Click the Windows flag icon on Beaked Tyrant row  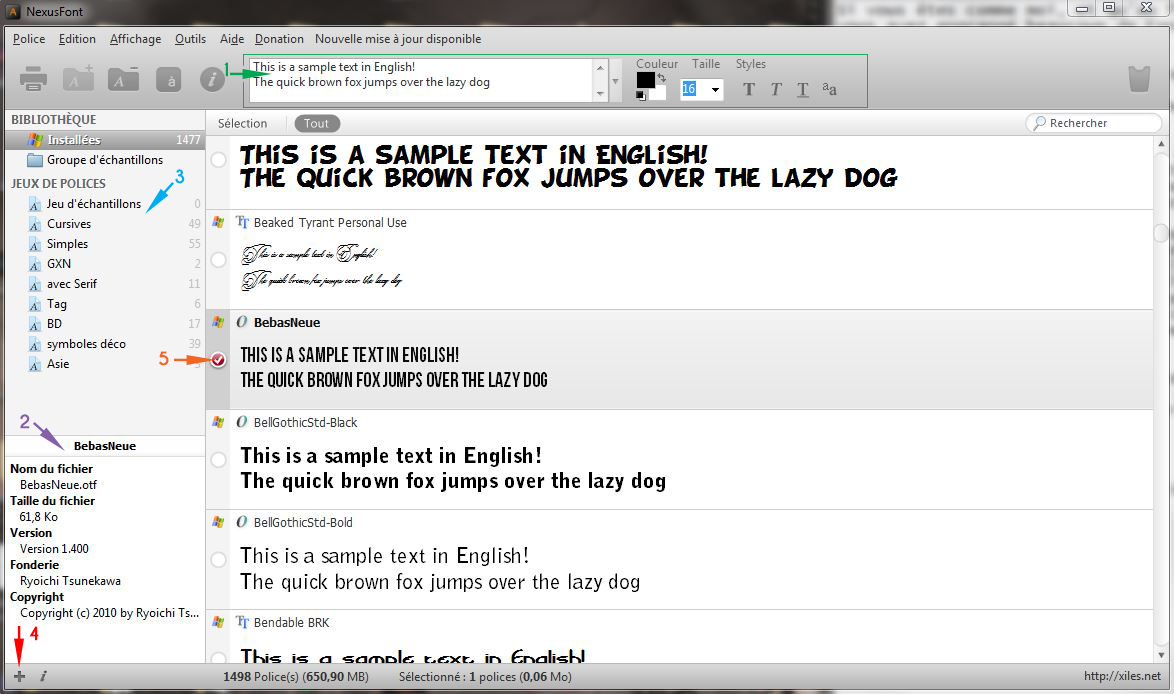tap(218, 222)
